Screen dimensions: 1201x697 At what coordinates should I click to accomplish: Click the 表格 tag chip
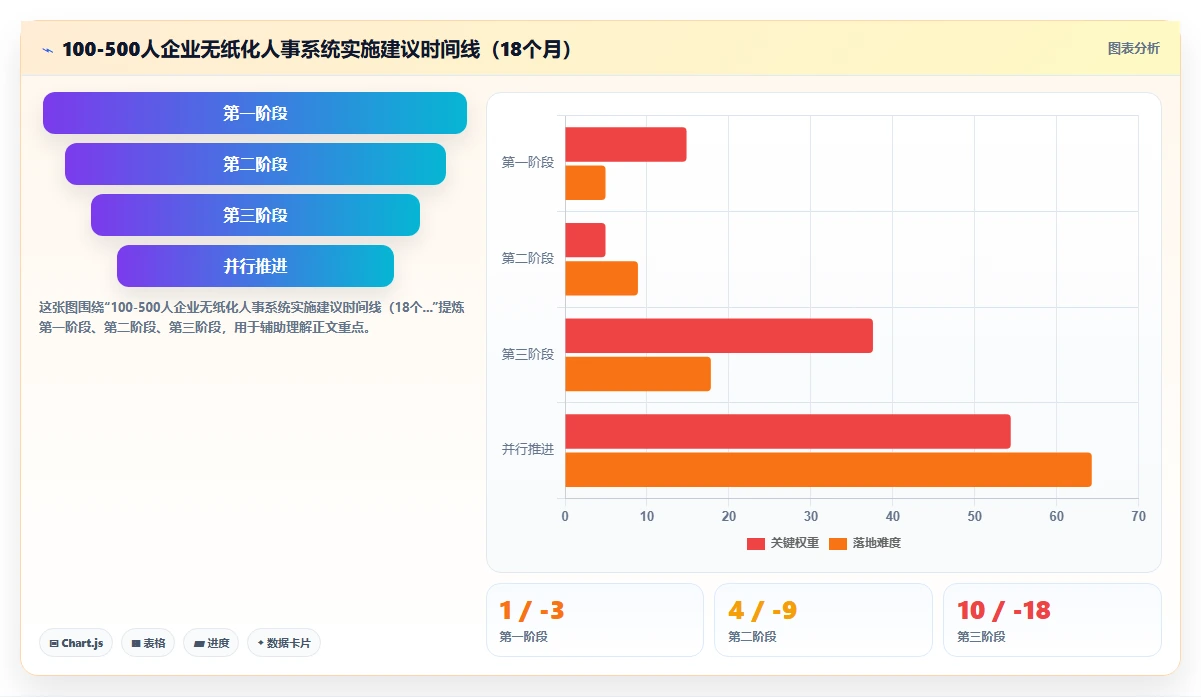pos(149,643)
